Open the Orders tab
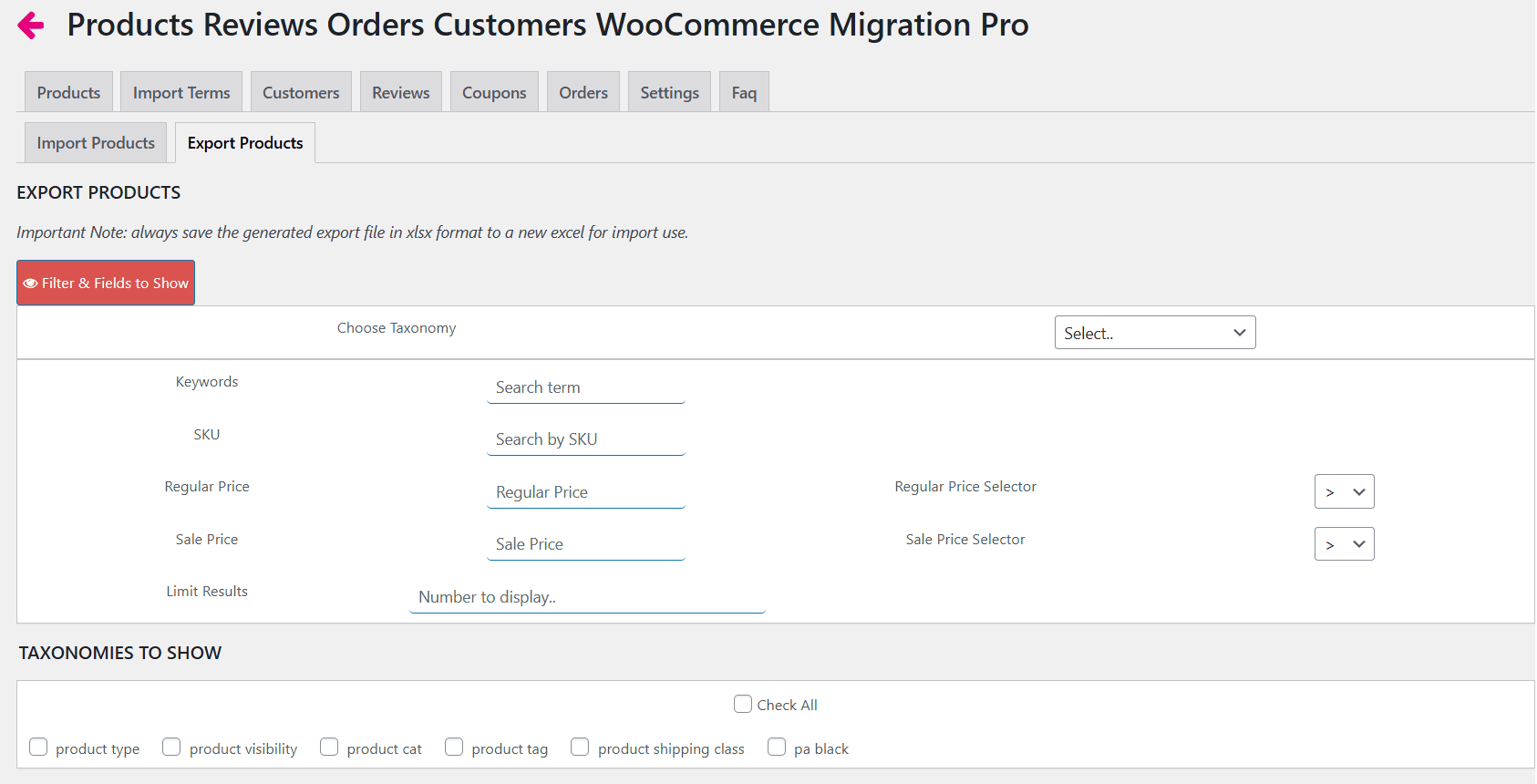The height and width of the screenshot is (784, 1537). point(583,92)
